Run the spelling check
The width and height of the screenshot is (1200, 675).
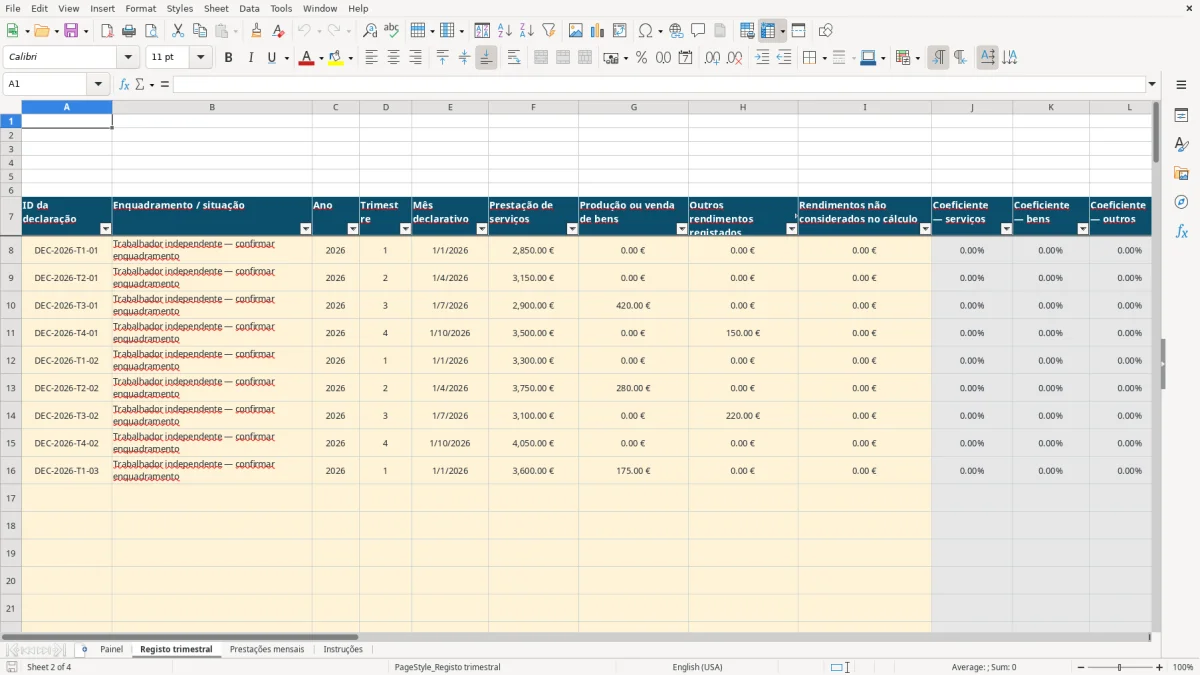(x=391, y=31)
